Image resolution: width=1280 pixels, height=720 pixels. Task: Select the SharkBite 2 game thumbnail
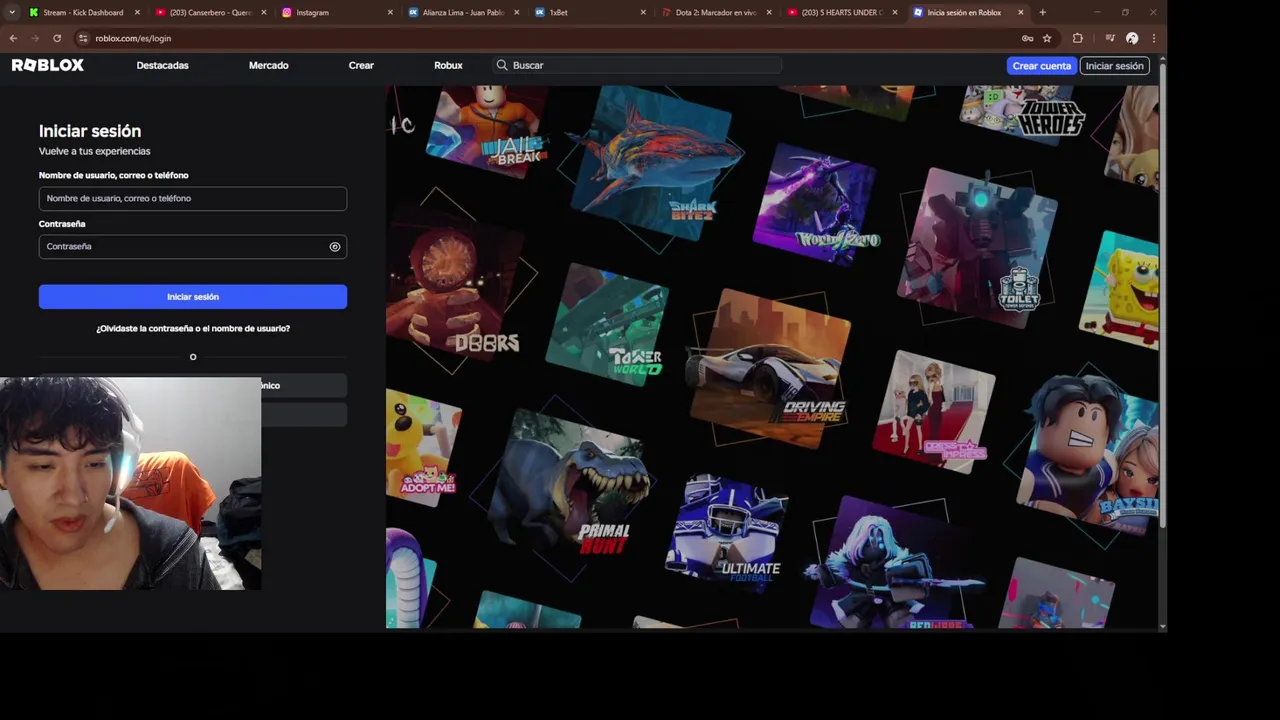pyautogui.click(x=656, y=165)
